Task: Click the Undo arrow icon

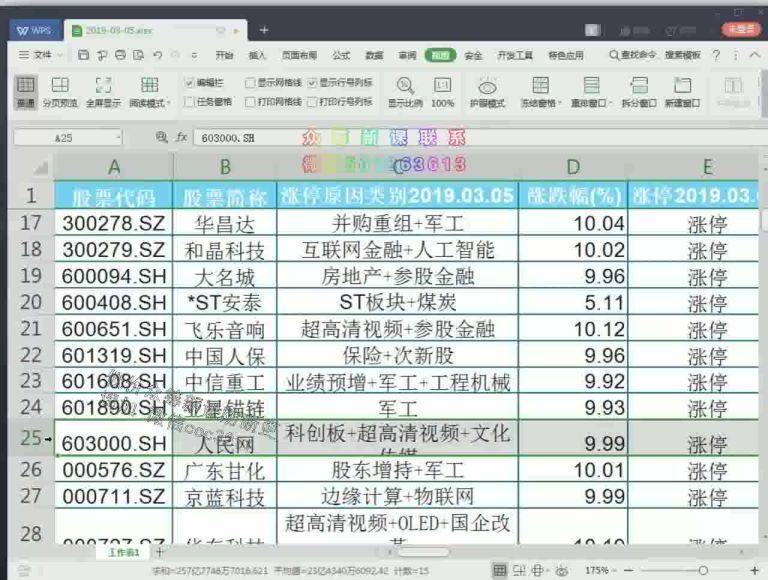Action: (158, 55)
